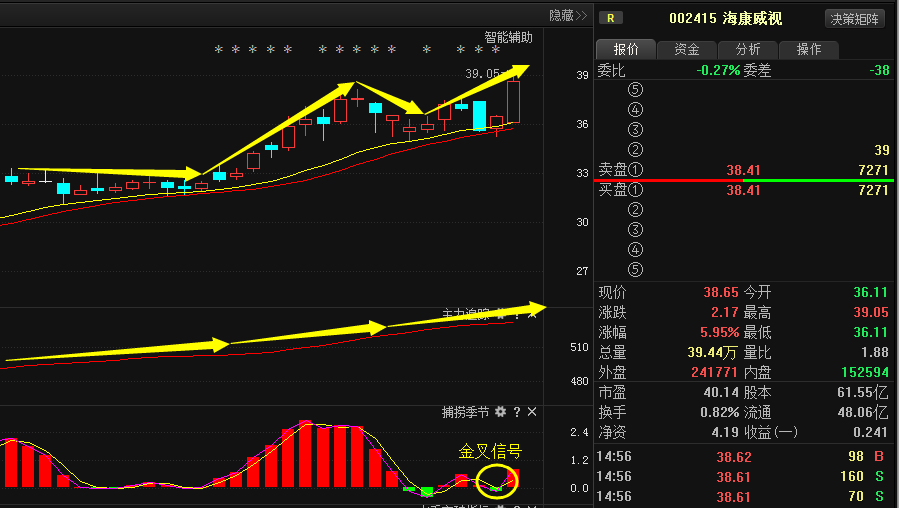Click the yellow R badge icon
This screenshot has width=899, height=508.
point(610,18)
